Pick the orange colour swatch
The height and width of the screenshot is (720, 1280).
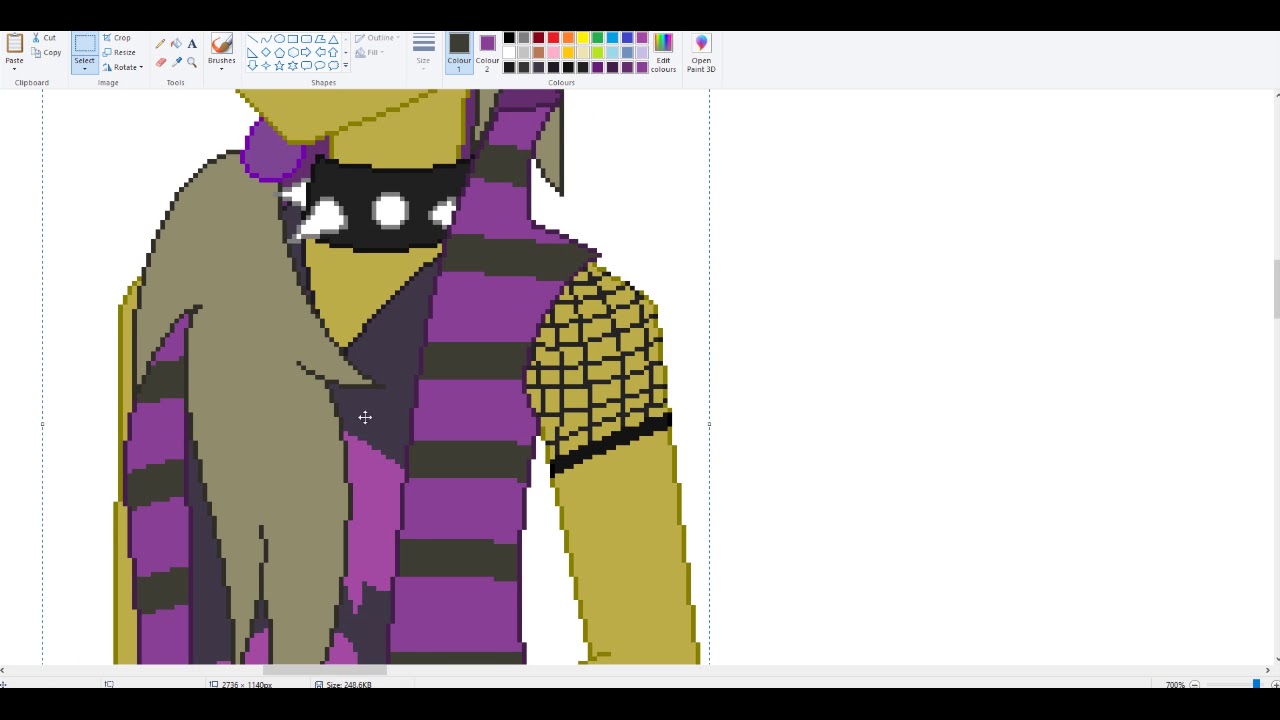click(568, 38)
